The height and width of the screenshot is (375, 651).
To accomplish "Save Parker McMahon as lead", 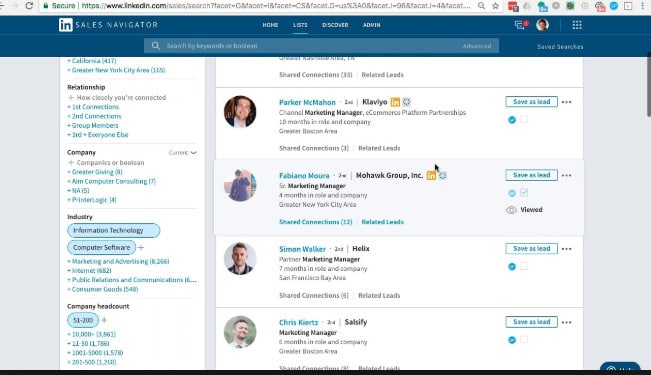I will pyautogui.click(x=531, y=102).
